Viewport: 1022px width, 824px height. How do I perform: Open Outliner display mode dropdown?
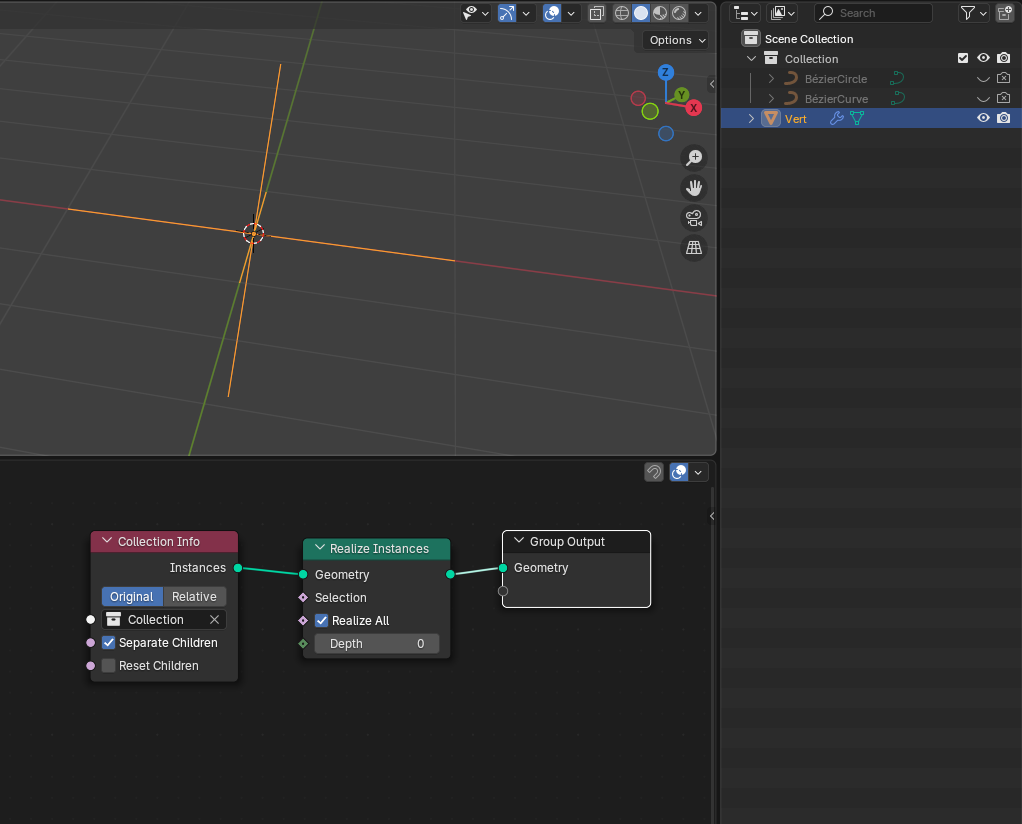tap(782, 13)
